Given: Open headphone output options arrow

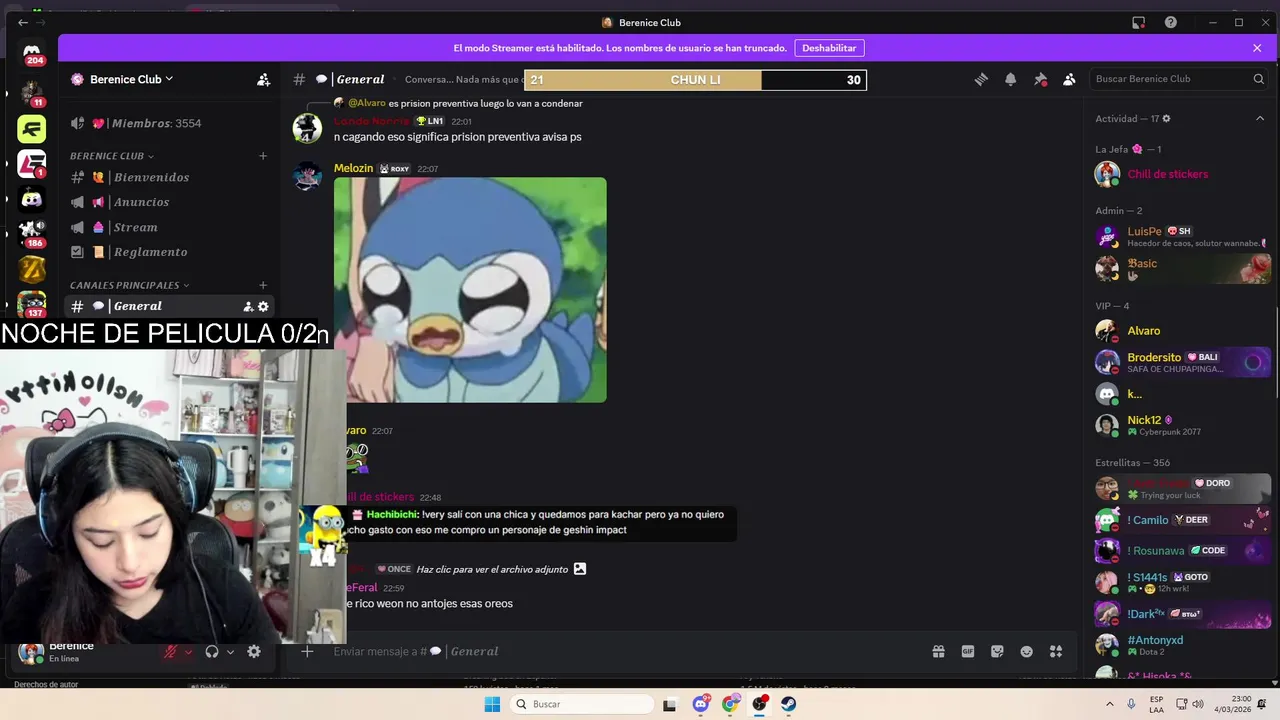Looking at the screenshot, I should 230,652.
